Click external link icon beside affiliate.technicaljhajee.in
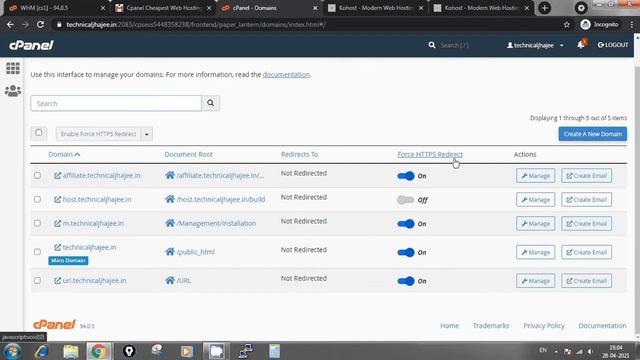This screenshot has width=640, height=360. (x=58, y=176)
